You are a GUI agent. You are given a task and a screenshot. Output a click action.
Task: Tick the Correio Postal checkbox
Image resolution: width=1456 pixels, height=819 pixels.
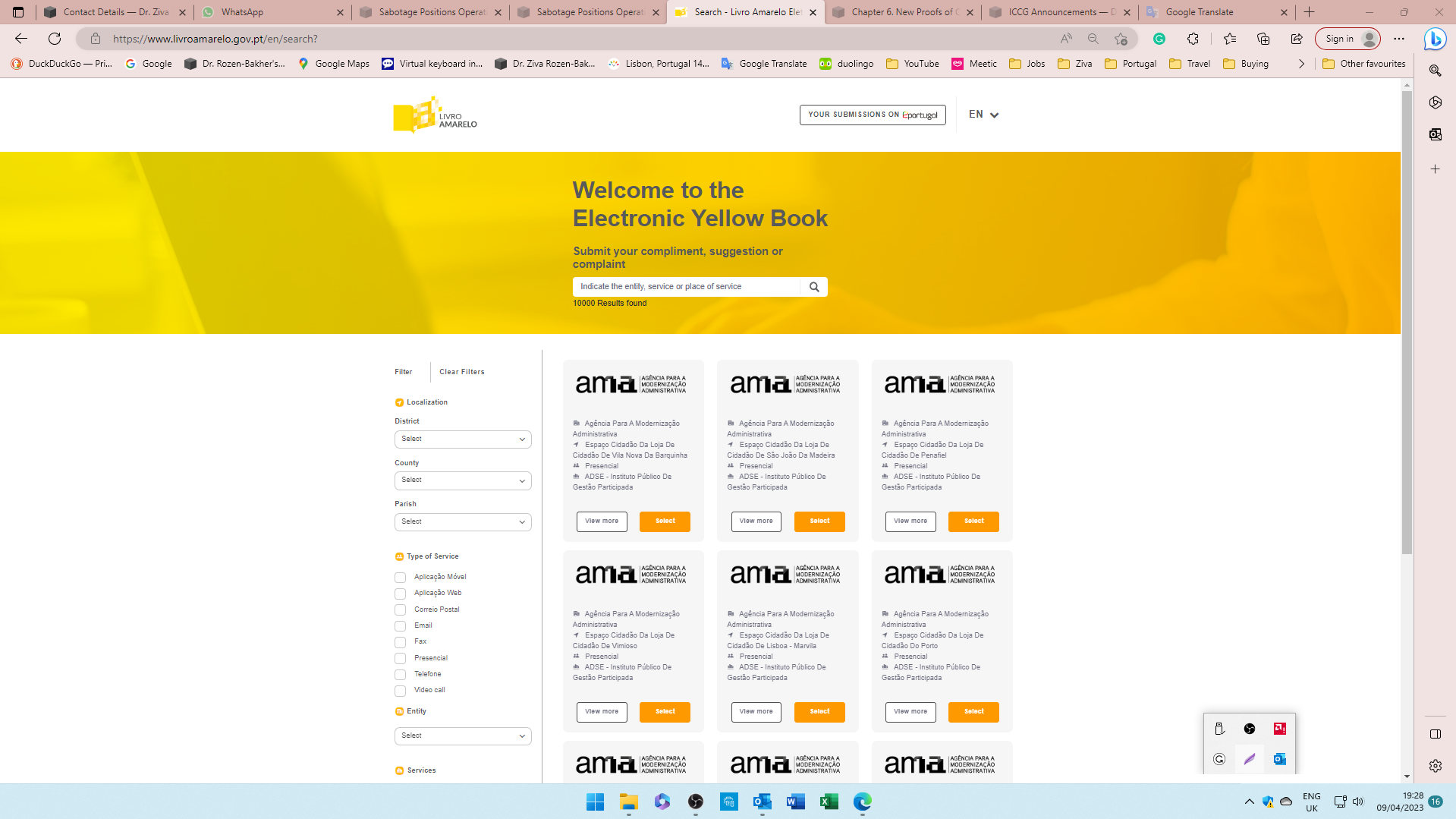400,610
